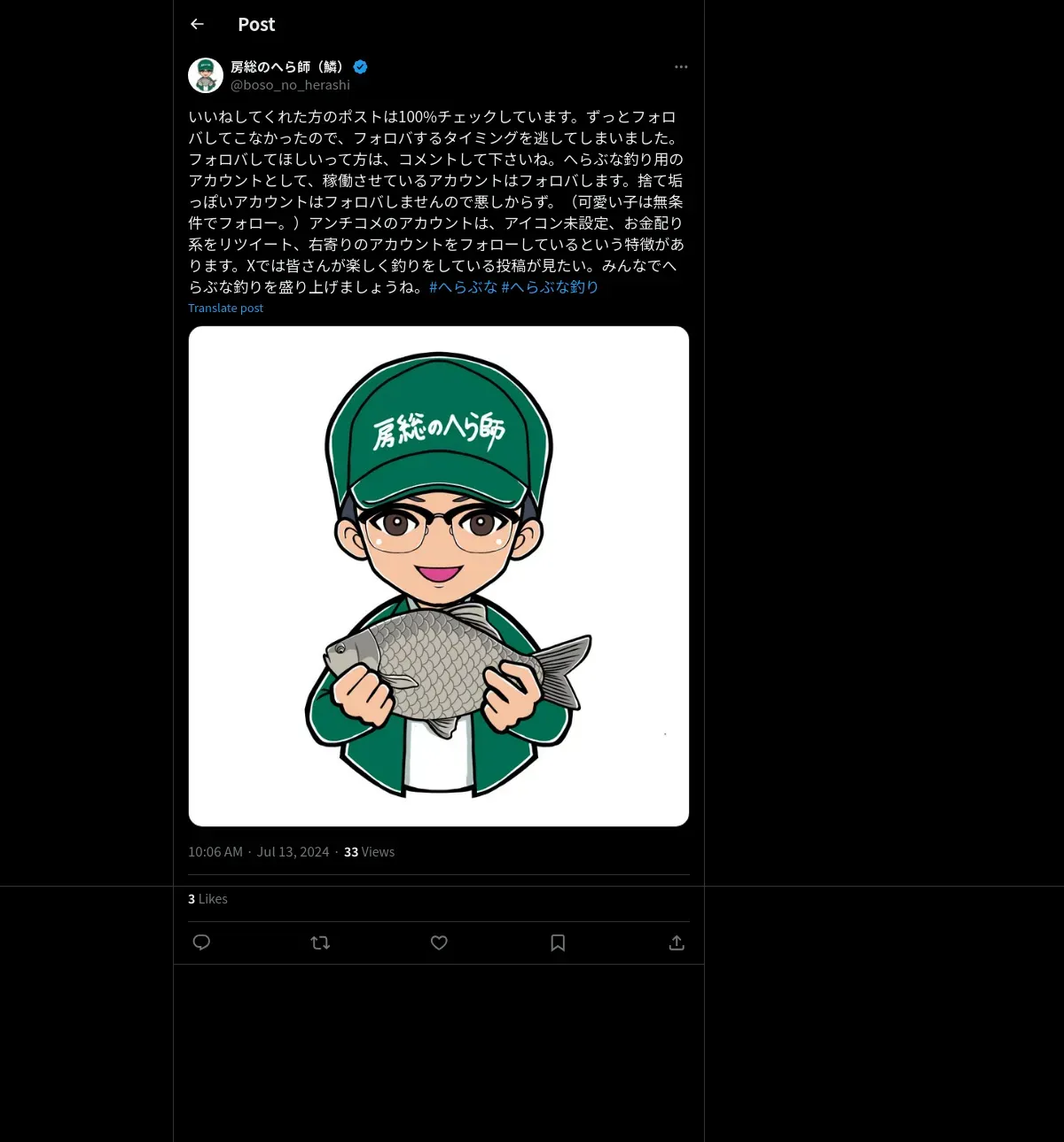This screenshot has height=1142, width=1064.
Task: Go back using the arrow icon
Action: pos(197,24)
